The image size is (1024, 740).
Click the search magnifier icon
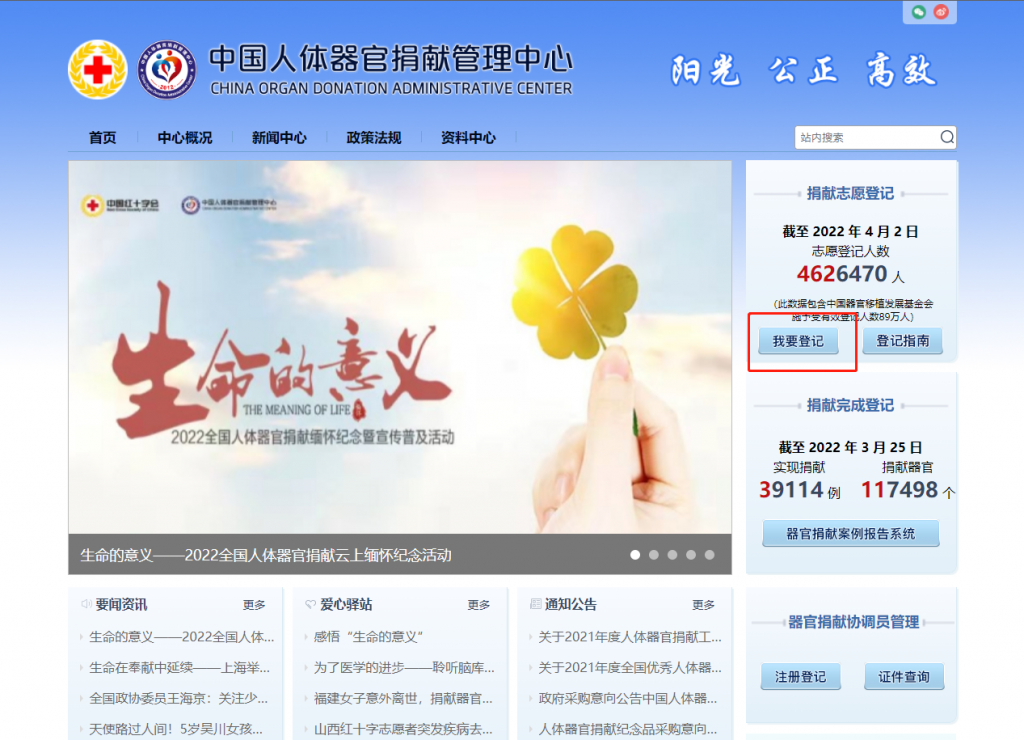[946, 137]
